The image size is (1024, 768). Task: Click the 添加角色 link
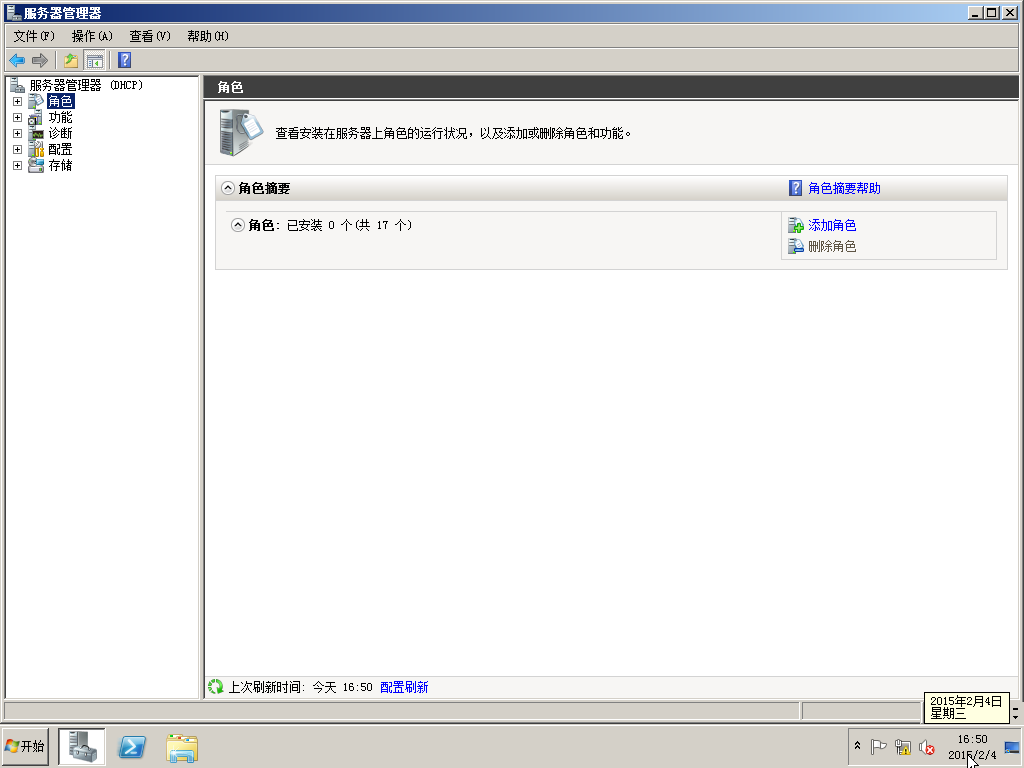point(832,225)
